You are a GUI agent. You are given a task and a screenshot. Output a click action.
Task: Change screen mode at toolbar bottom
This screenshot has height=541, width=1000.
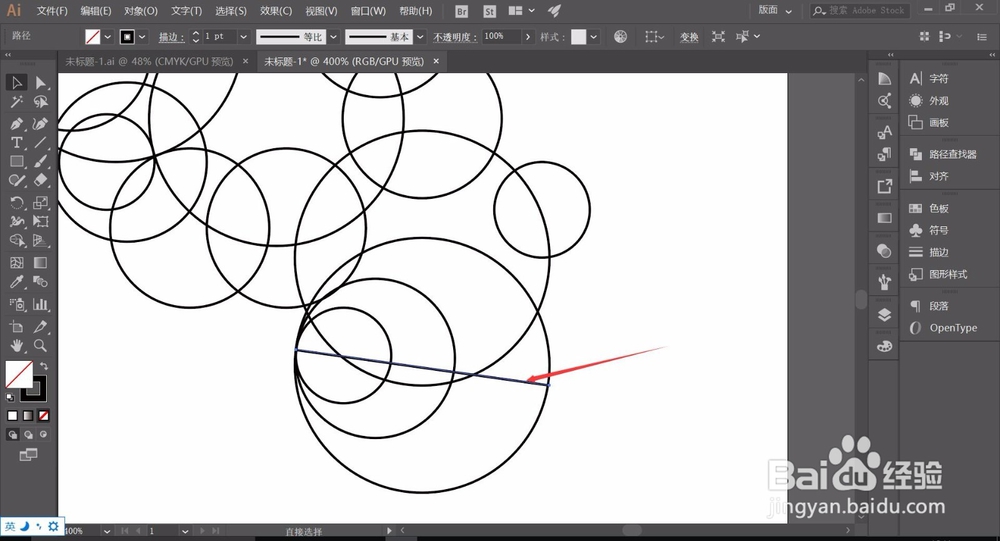coord(28,454)
